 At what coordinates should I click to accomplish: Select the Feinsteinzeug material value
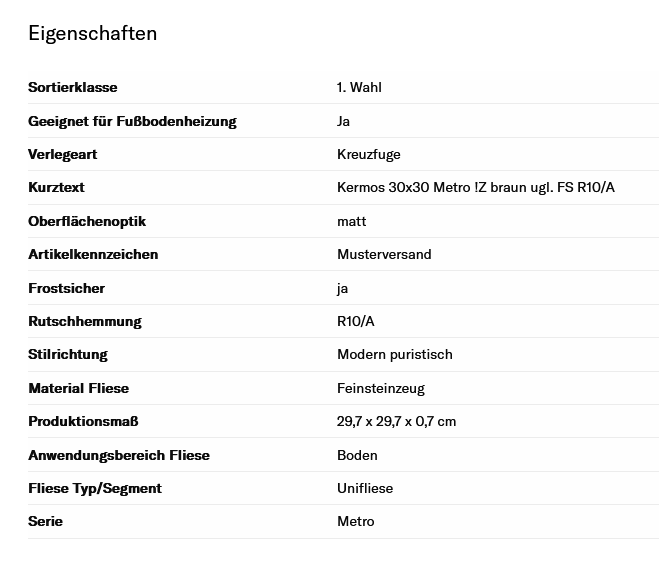coord(381,388)
